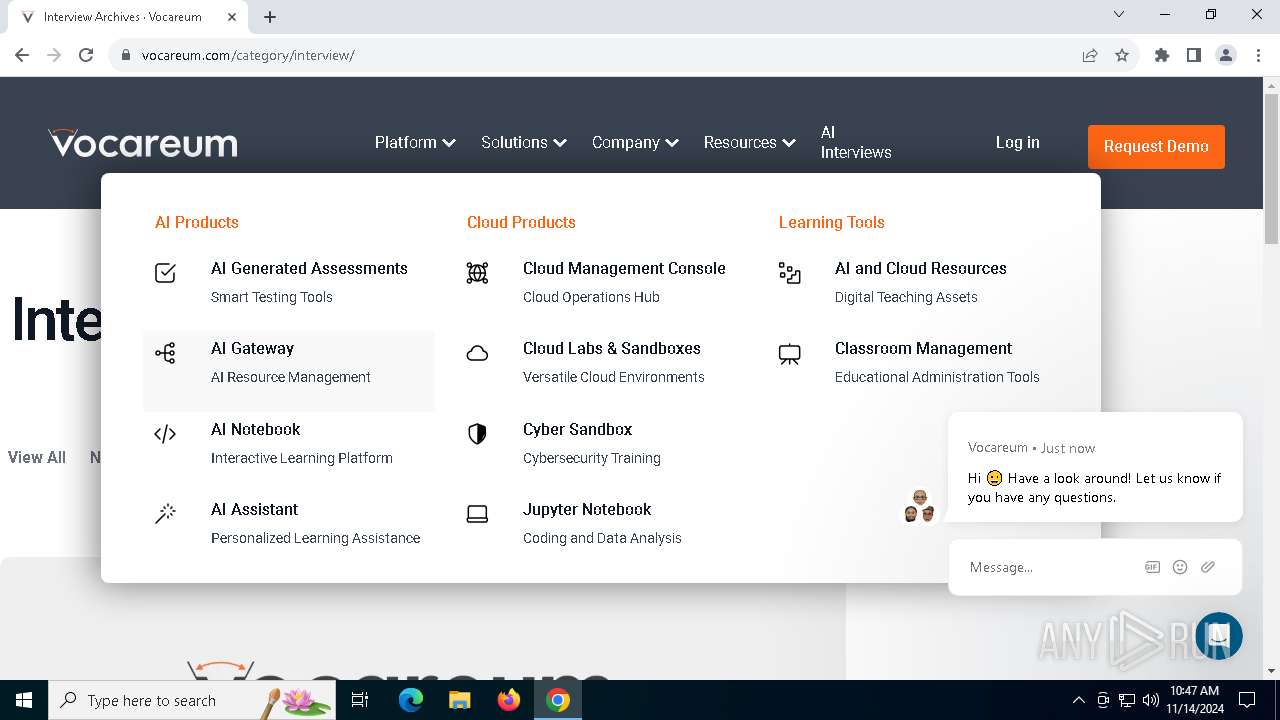Select AI Assistant menu entry
The image size is (1280, 720).
290,523
